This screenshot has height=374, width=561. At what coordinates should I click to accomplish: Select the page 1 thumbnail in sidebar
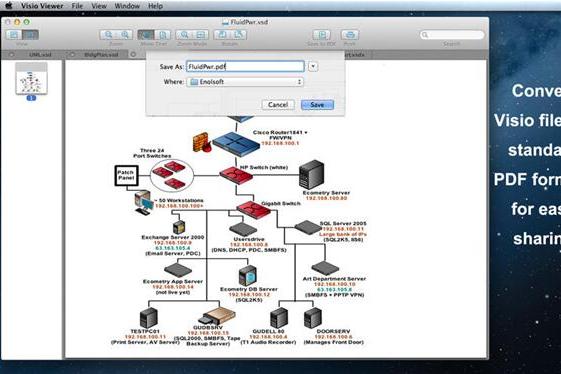(x=31, y=79)
